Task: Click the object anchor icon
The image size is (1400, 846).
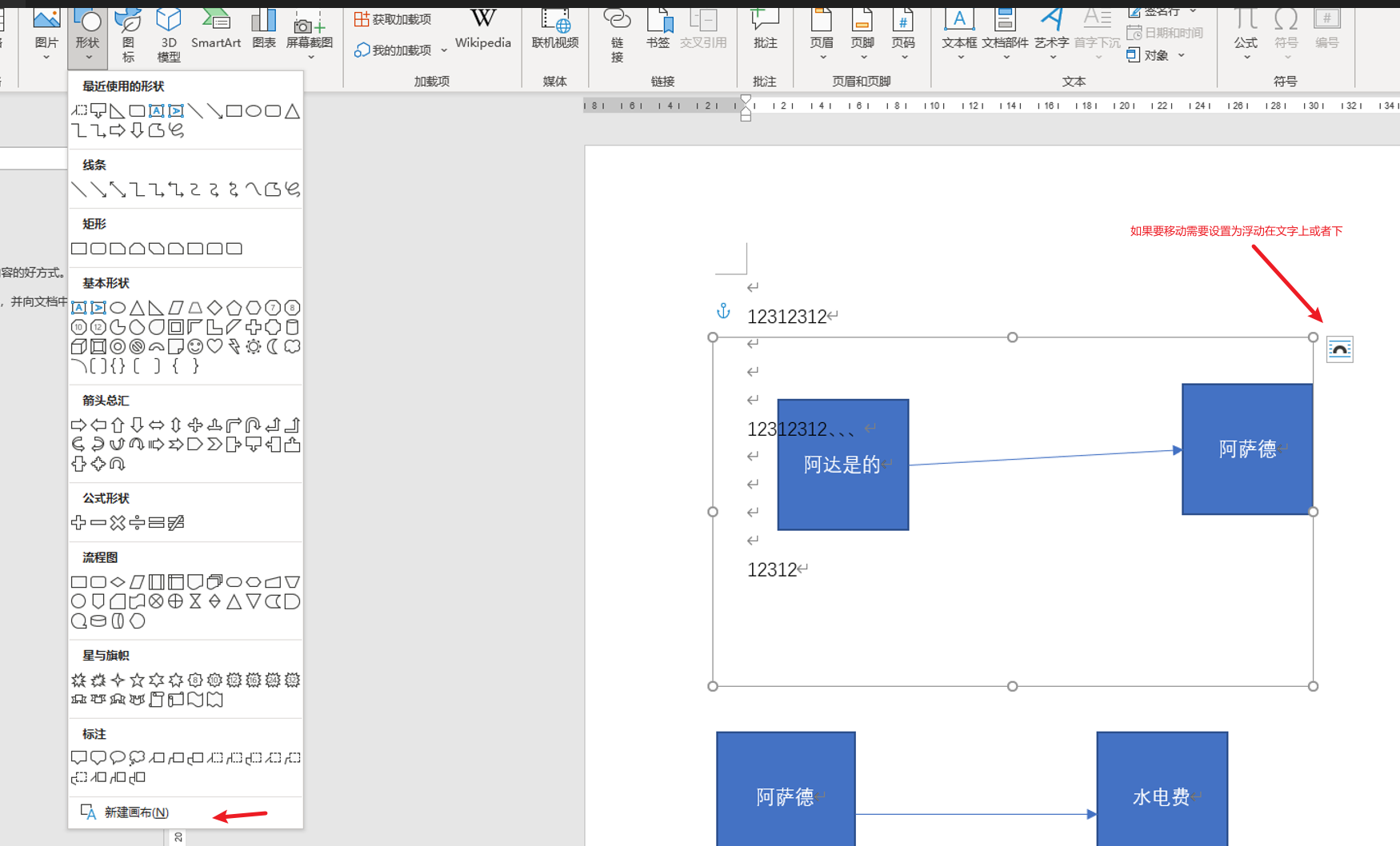Action: [723, 311]
